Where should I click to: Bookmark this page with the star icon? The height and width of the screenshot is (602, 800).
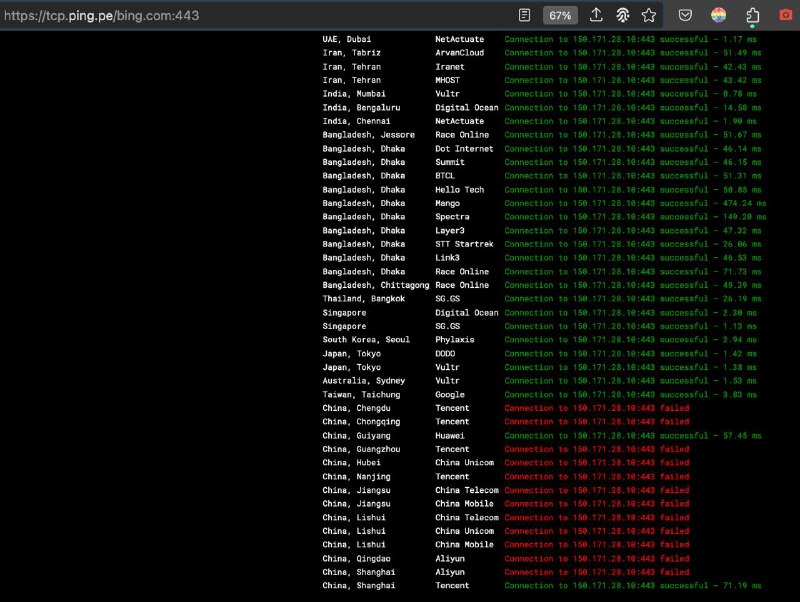(648, 15)
